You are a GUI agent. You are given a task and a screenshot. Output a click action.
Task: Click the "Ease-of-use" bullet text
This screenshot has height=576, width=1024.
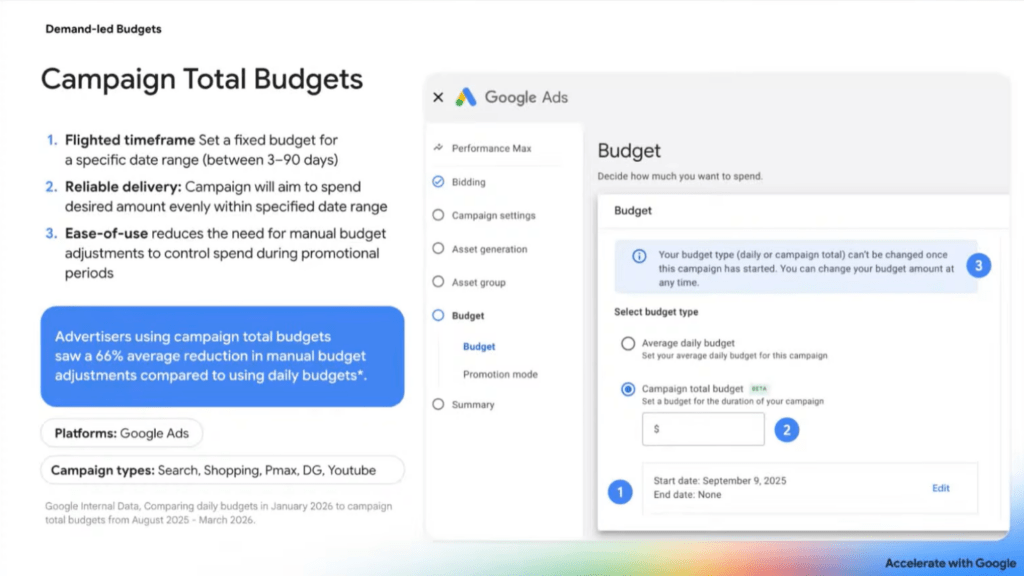click(106, 233)
